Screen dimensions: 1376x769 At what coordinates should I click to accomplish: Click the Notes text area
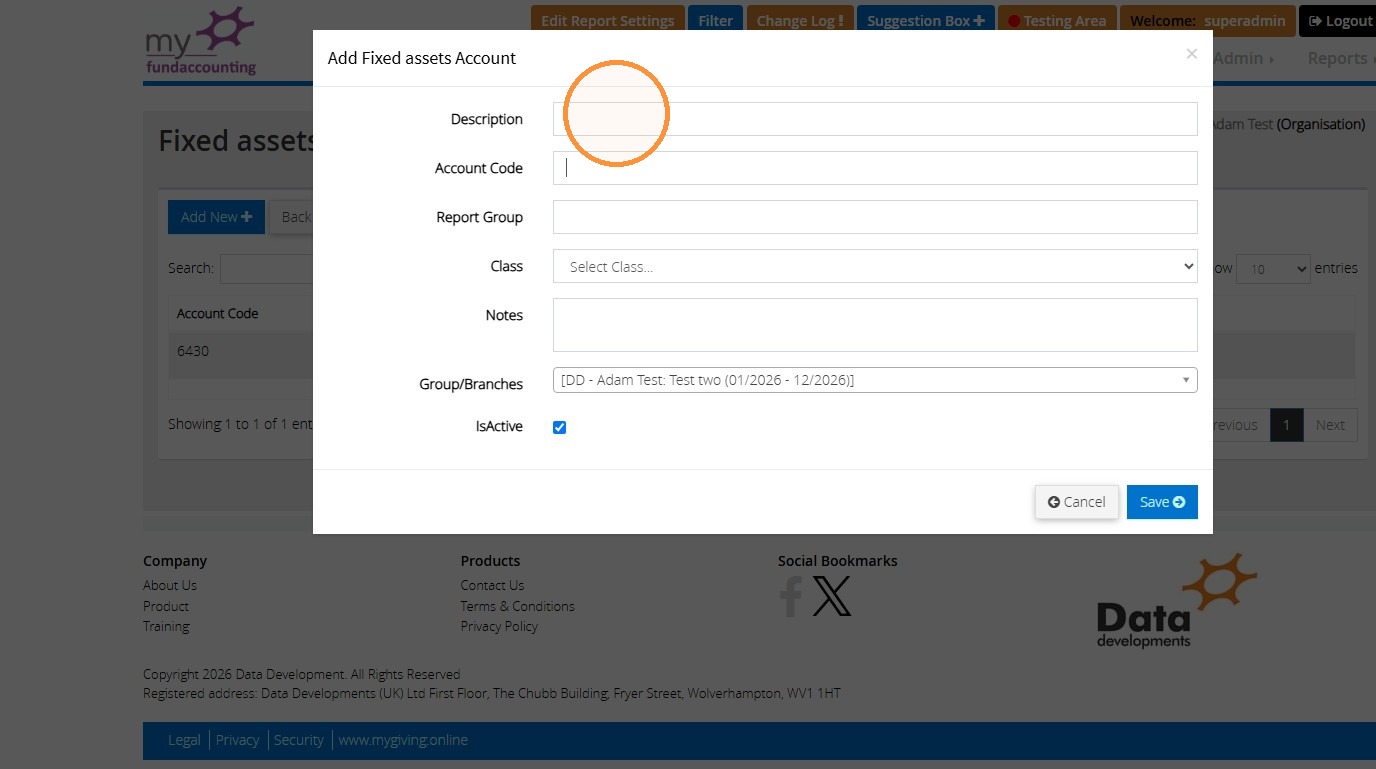point(875,325)
